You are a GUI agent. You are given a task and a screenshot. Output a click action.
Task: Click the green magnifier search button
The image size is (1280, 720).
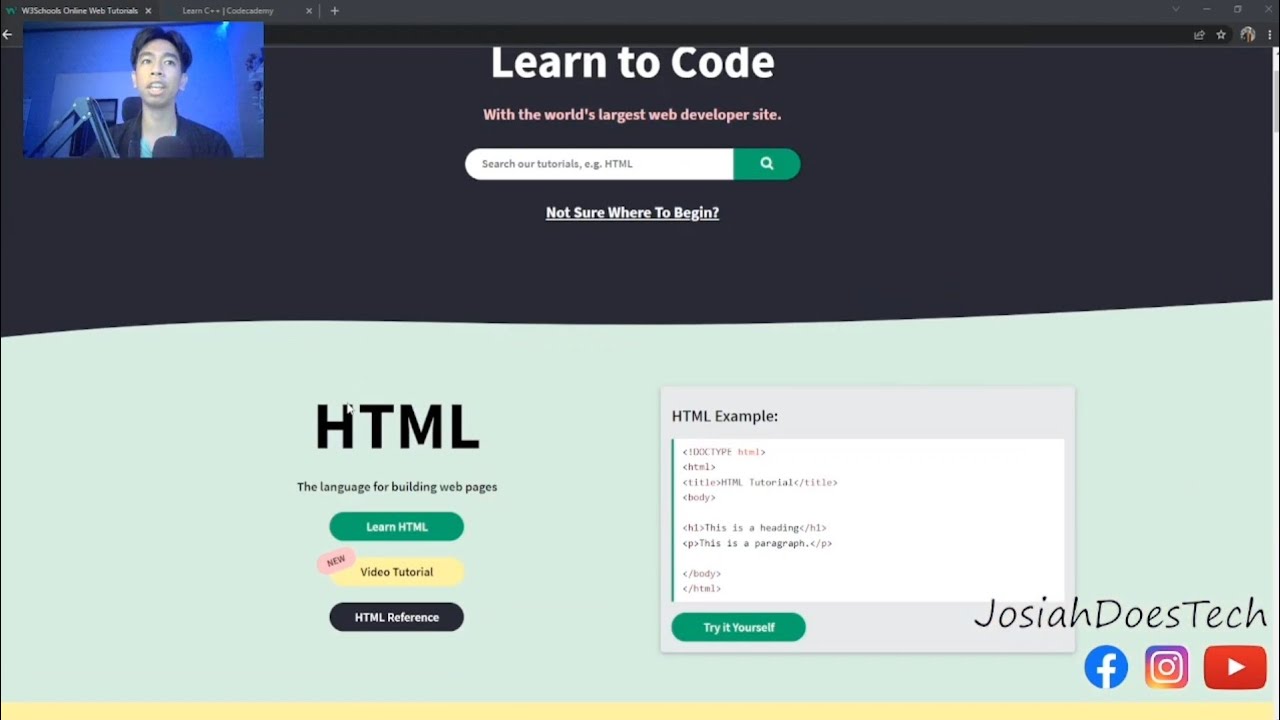tap(767, 164)
